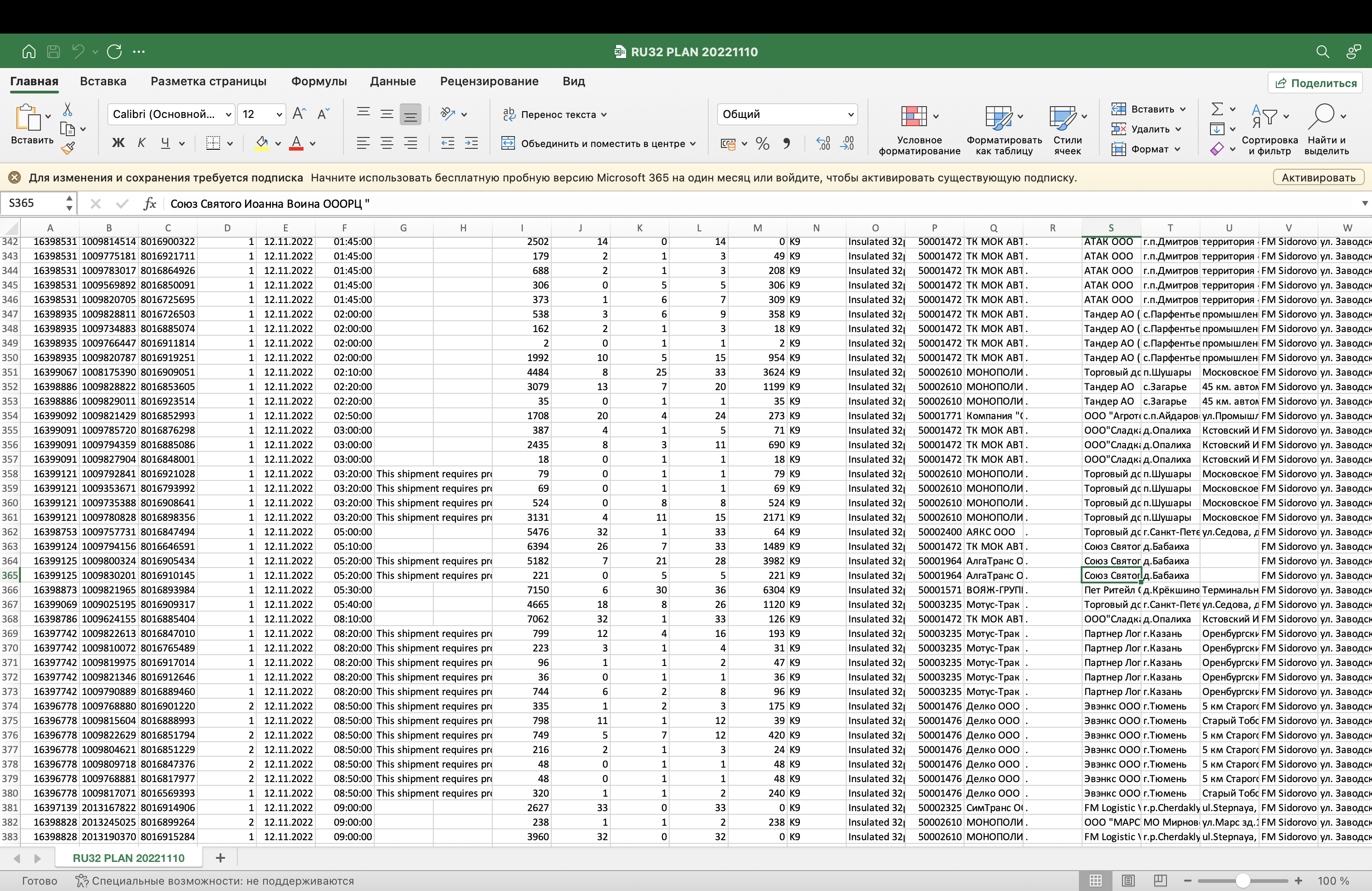Increase indent

471,143
